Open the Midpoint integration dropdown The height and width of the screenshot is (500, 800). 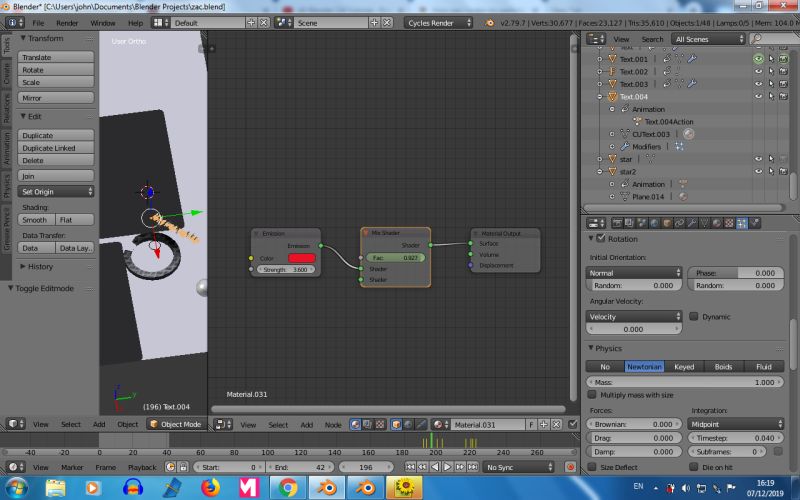tap(735, 424)
